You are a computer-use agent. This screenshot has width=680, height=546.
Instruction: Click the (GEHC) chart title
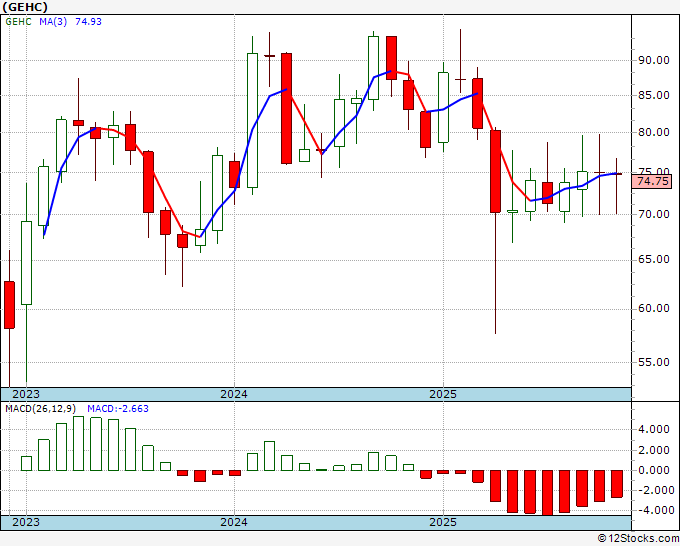click(25, 7)
